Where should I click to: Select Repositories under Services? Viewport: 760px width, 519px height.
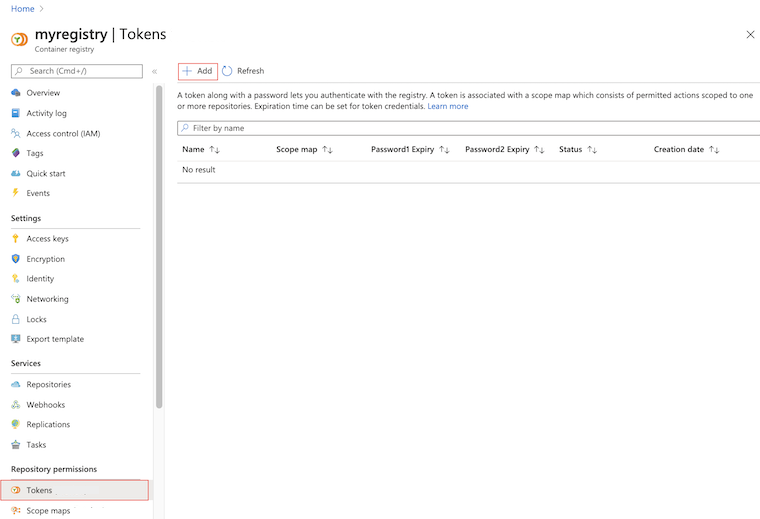tap(48, 384)
